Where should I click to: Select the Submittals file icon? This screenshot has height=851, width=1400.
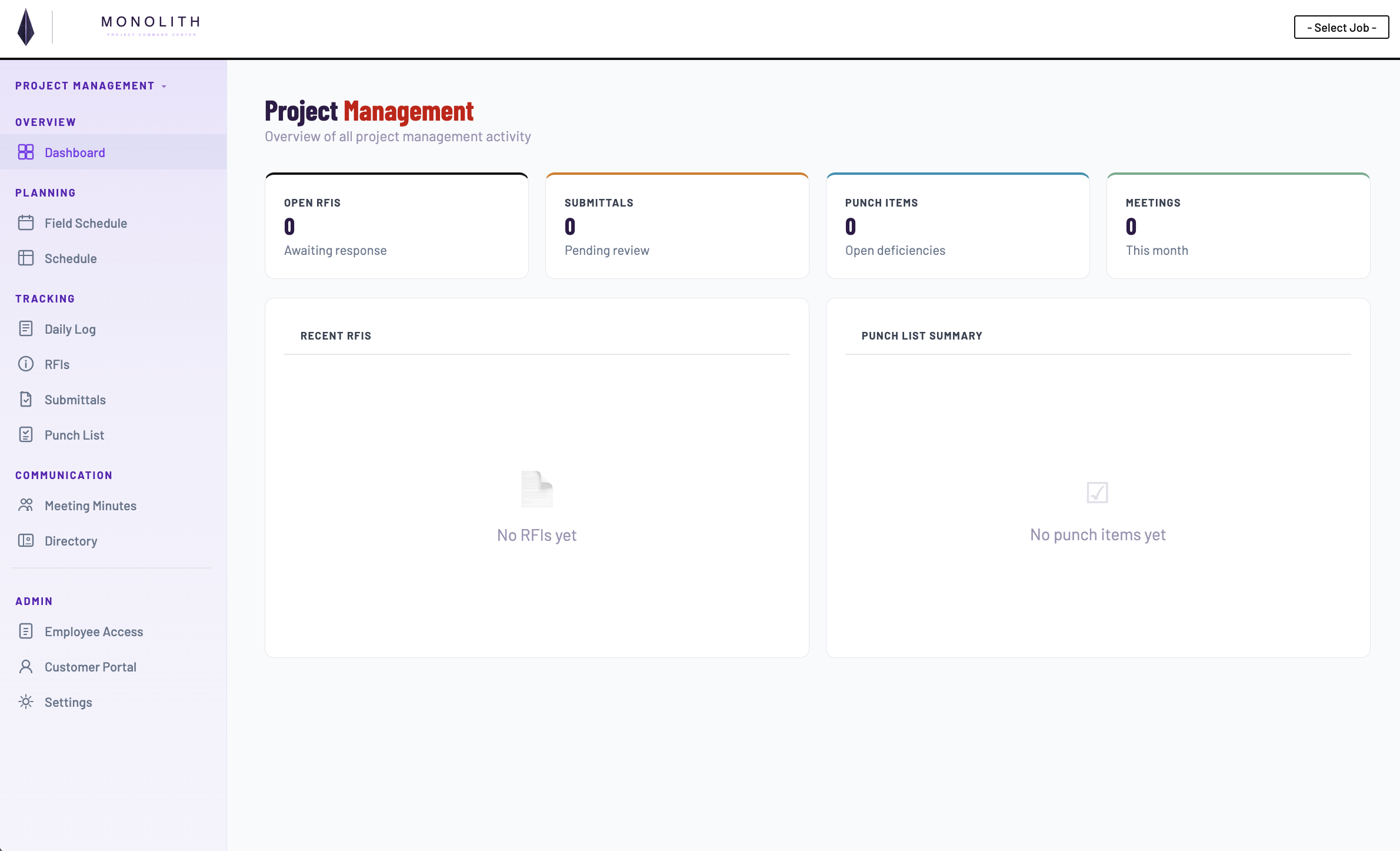click(26, 399)
